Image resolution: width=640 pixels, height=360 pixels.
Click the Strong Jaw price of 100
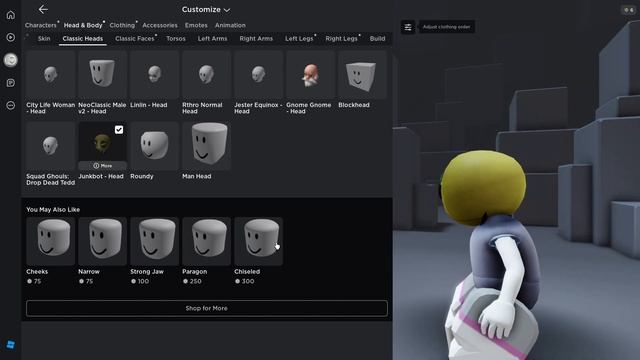(x=140, y=281)
